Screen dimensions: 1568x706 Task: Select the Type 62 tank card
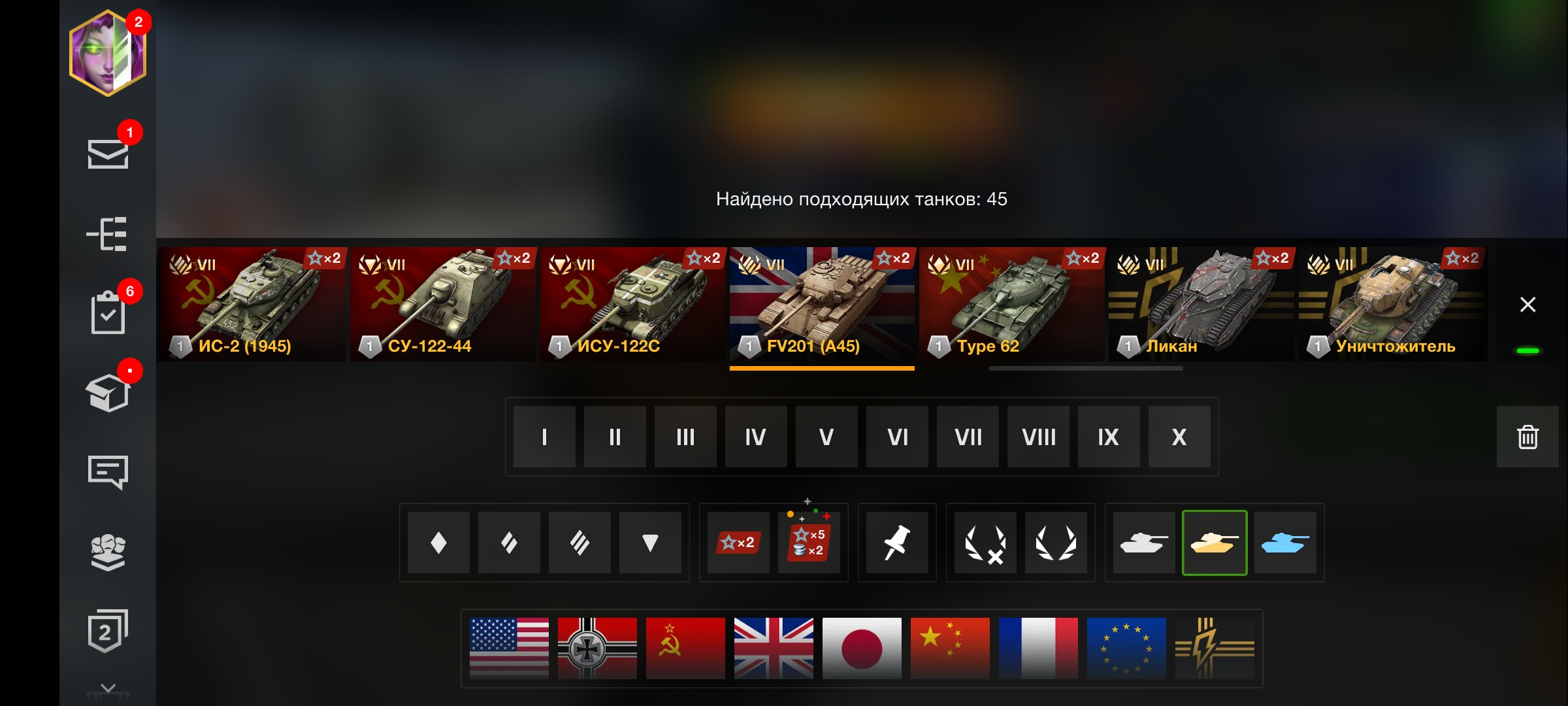click(x=1012, y=304)
